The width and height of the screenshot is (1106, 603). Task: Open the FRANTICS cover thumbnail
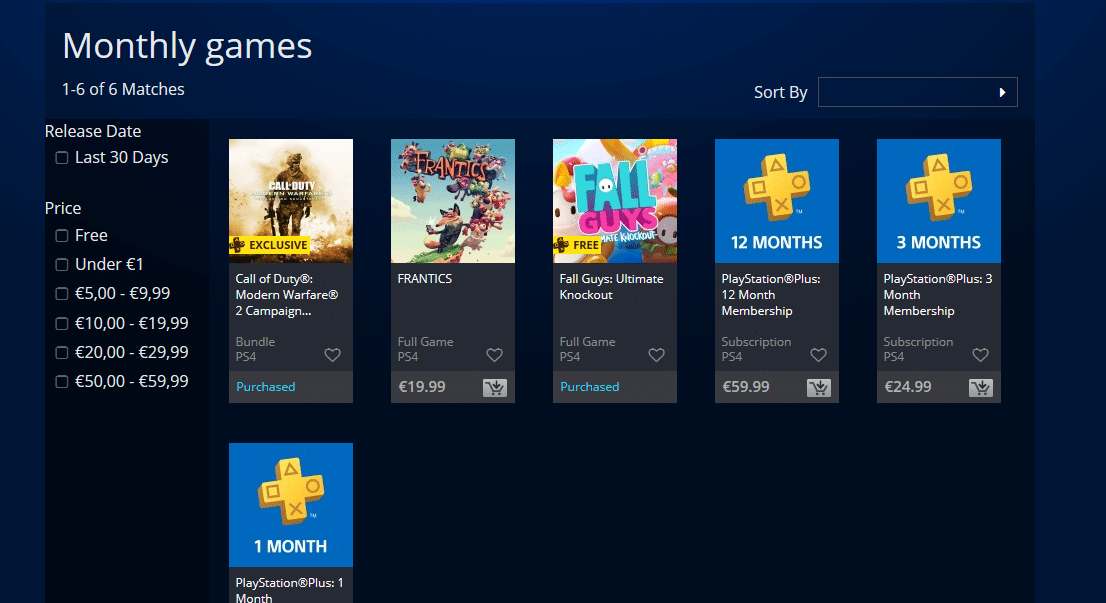[x=453, y=201]
